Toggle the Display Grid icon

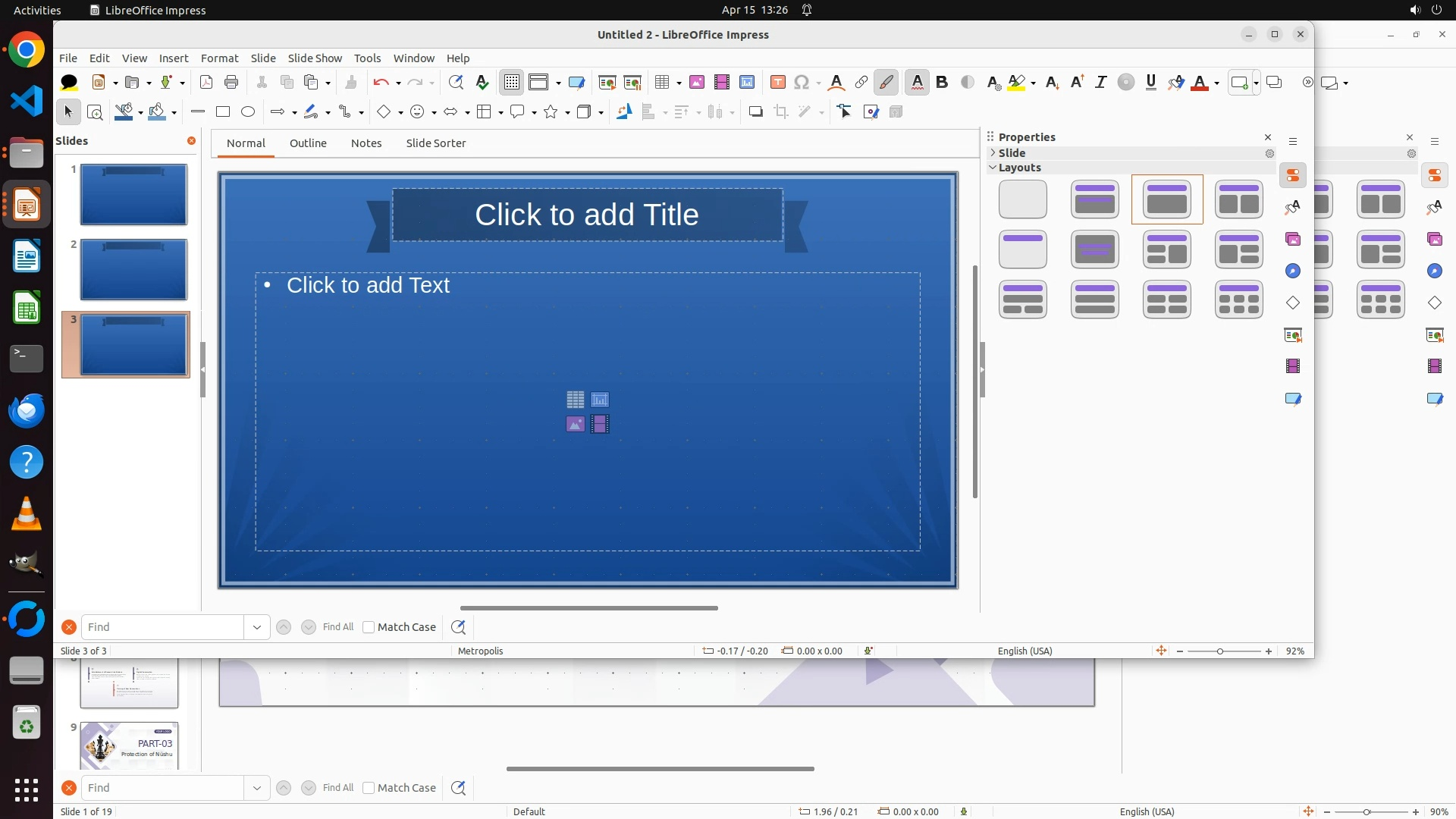click(512, 83)
